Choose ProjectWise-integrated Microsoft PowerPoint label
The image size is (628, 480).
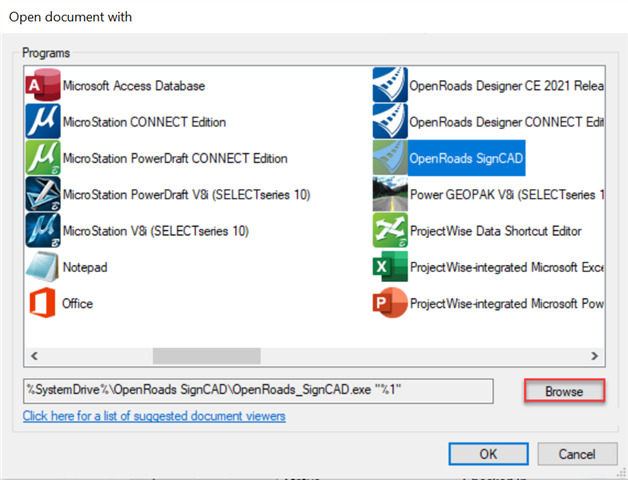pyautogui.click(x=507, y=304)
